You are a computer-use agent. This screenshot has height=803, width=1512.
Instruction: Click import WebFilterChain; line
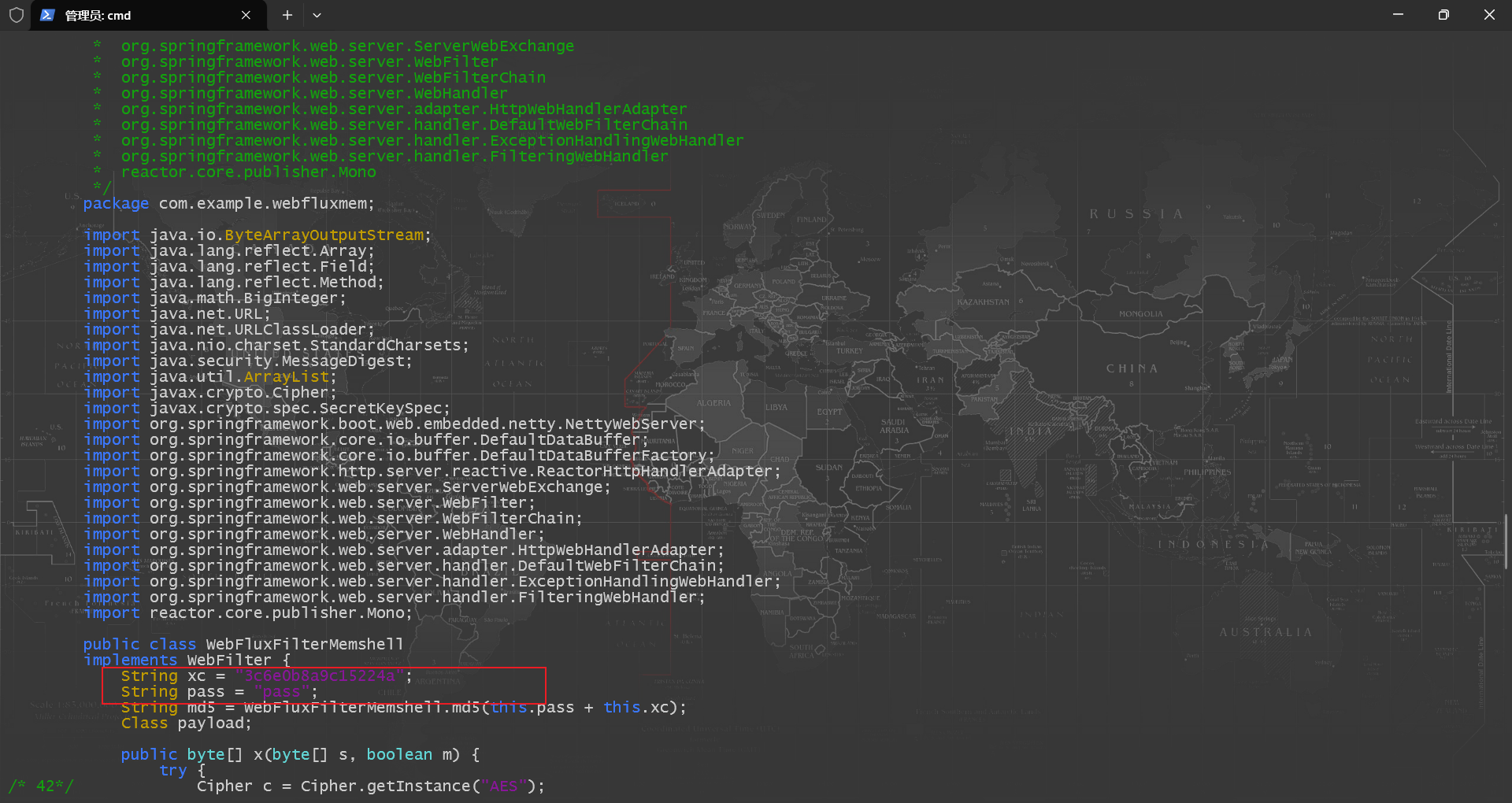(333, 519)
